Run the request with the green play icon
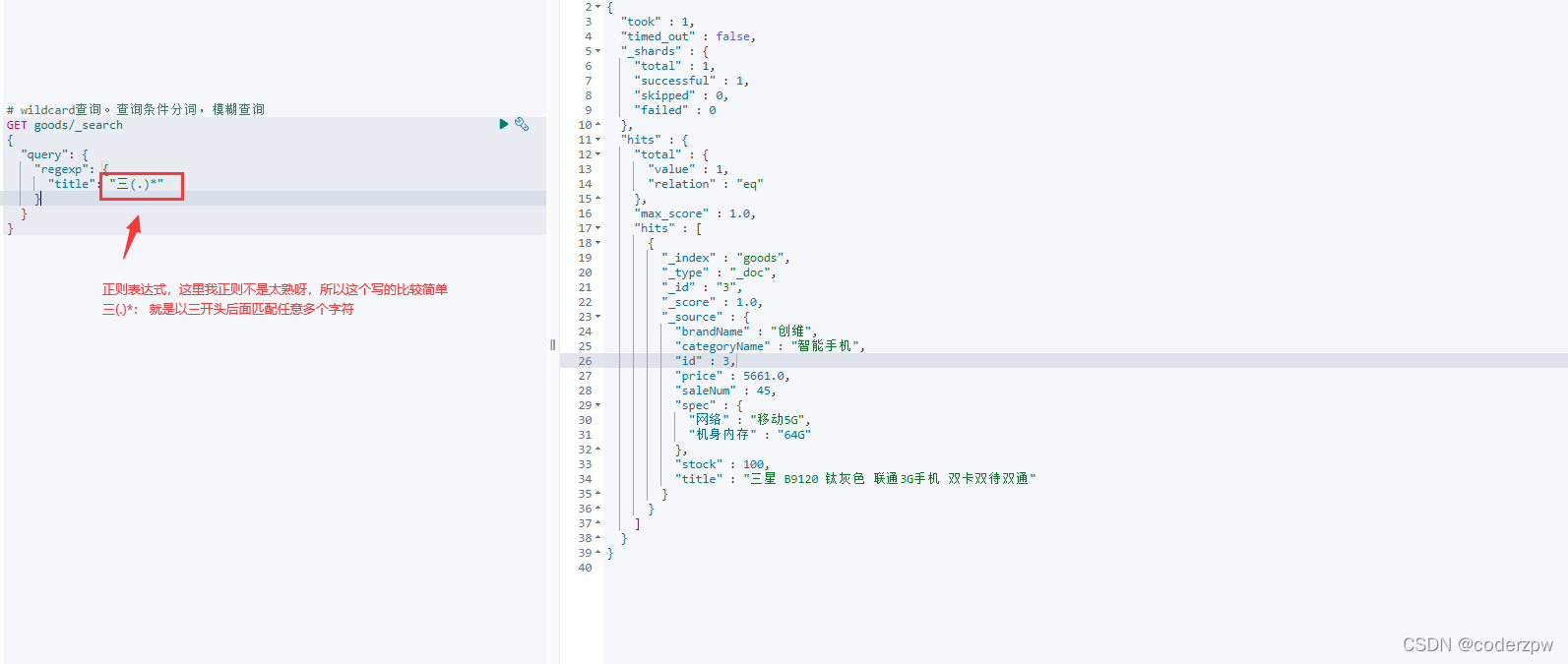 coord(504,124)
